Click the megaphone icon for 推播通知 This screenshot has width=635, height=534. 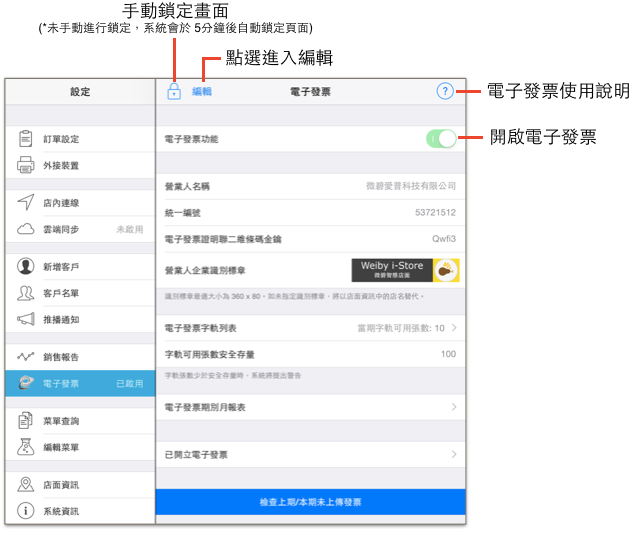tap(26, 319)
